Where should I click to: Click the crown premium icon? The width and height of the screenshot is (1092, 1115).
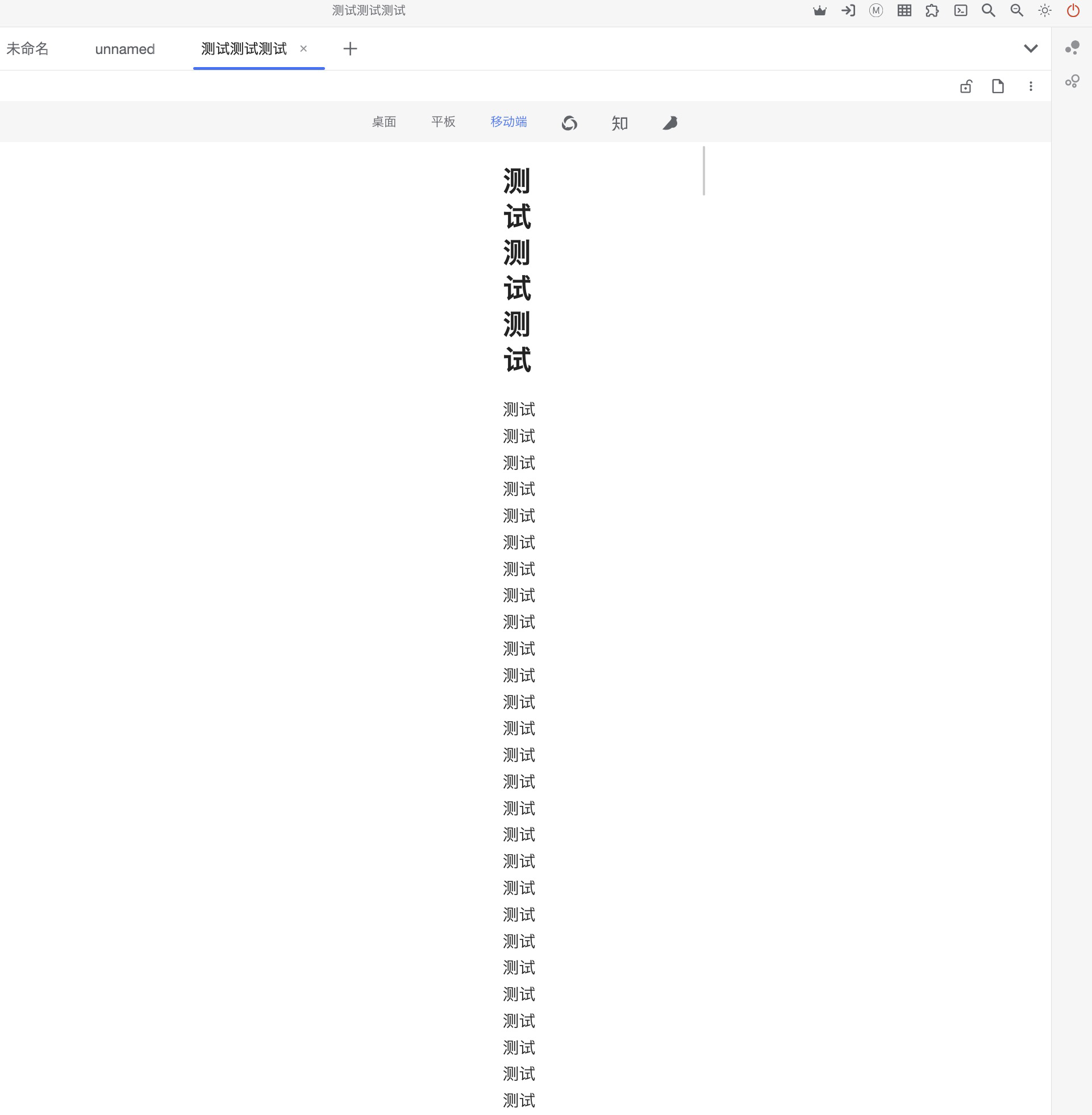820,11
